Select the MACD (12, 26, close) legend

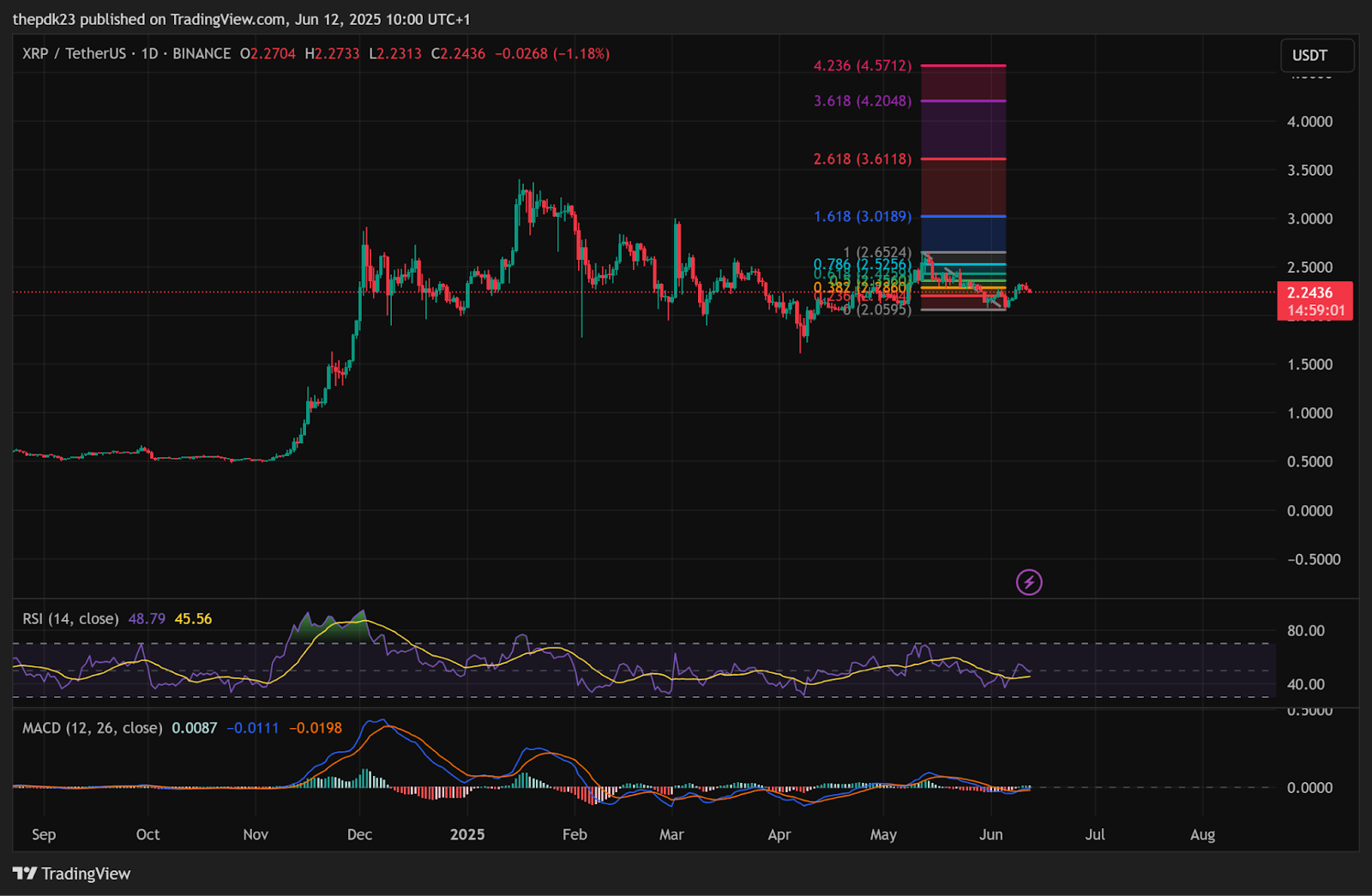92,728
